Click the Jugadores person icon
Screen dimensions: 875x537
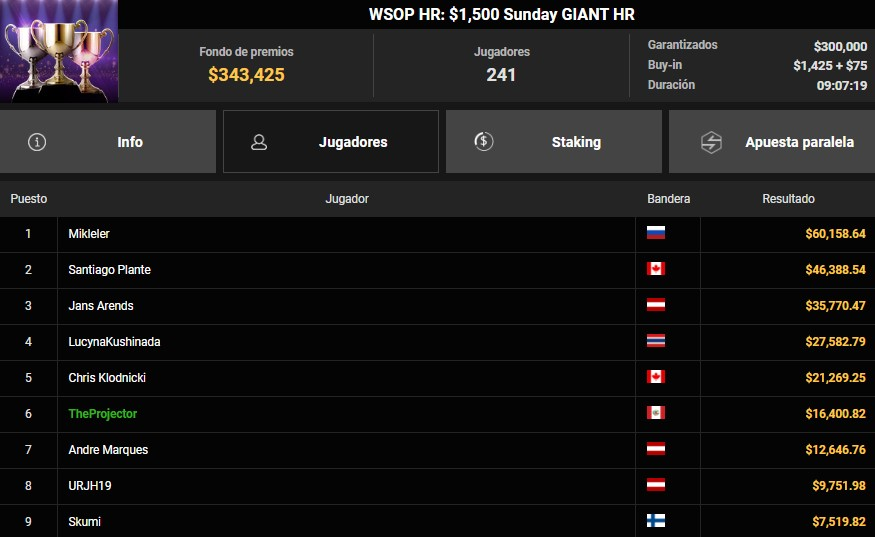click(x=259, y=142)
